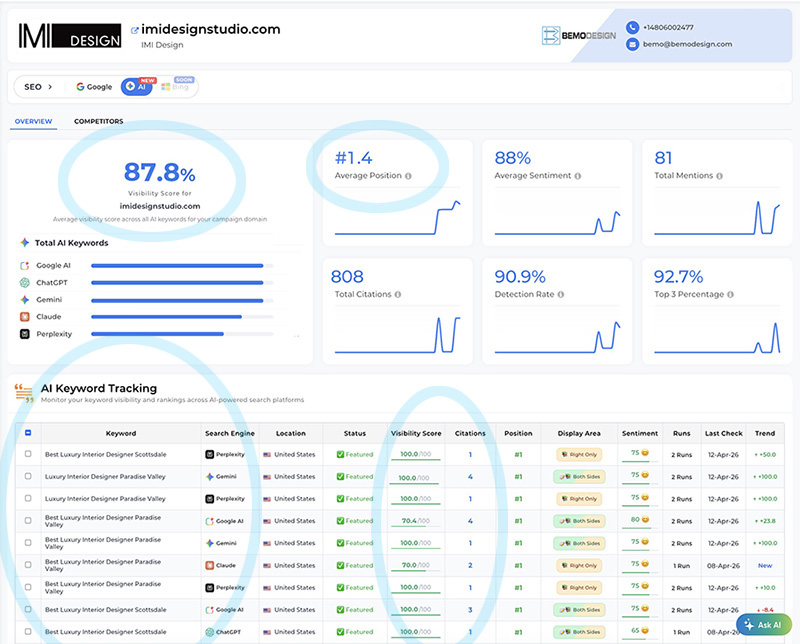Click the Both Sides badge in the last row

[580, 632]
